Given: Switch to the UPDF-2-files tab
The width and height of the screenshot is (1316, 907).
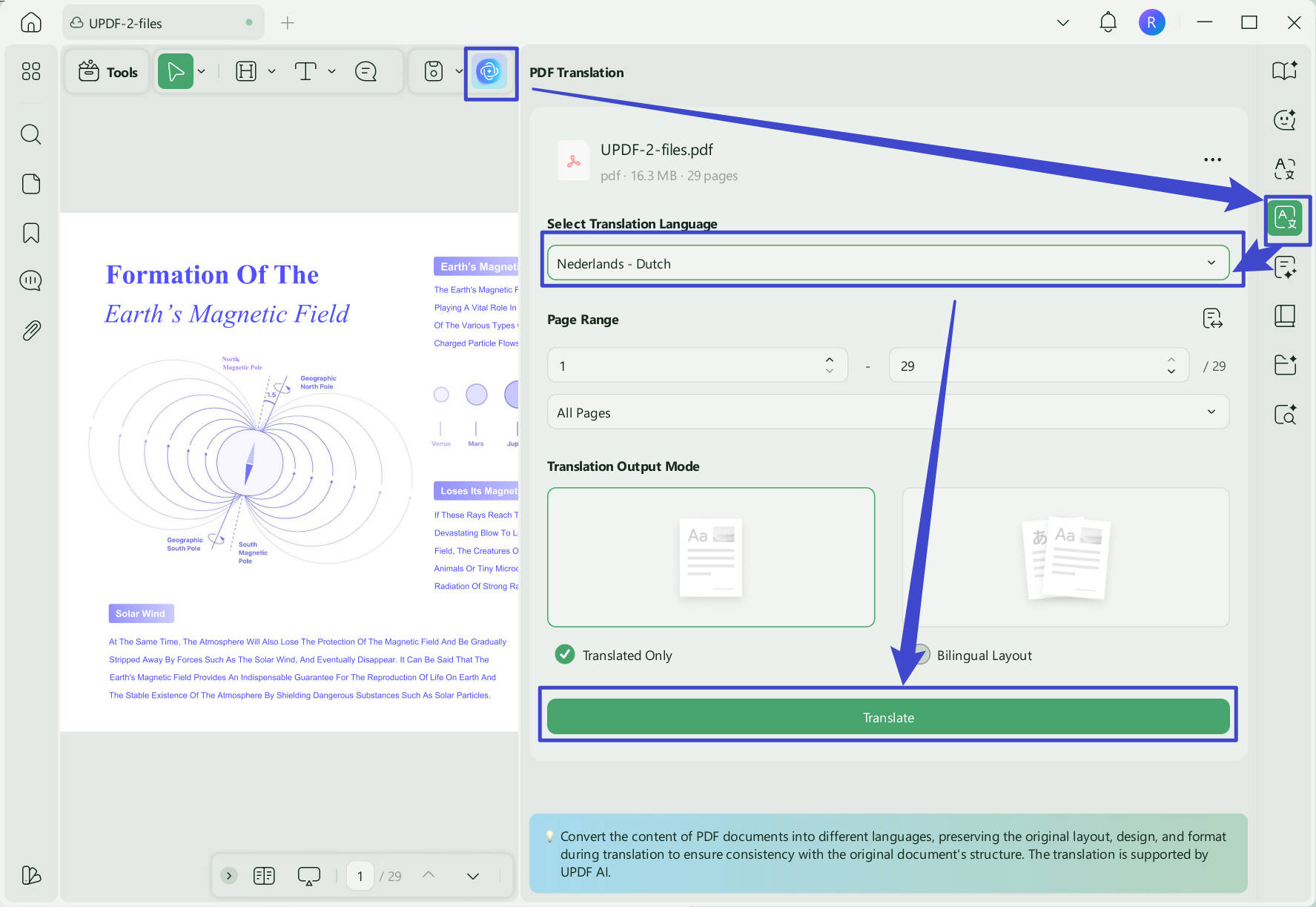Looking at the screenshot, I should coord(163,23).
